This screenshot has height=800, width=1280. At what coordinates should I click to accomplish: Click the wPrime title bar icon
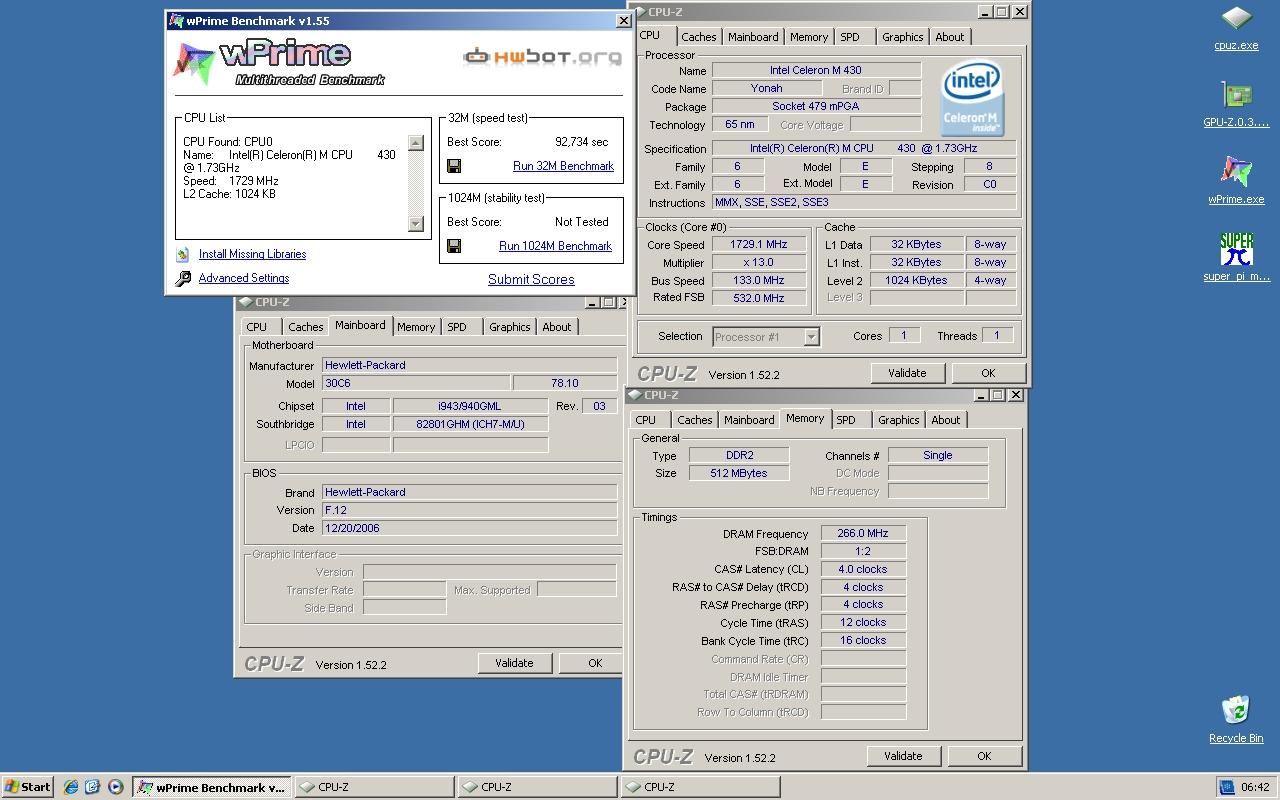176,20
